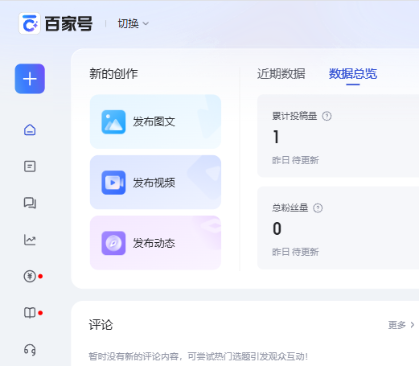419x366 pixels.
Task: Click the 评论 section heading
Action: [x=101, y=325]
